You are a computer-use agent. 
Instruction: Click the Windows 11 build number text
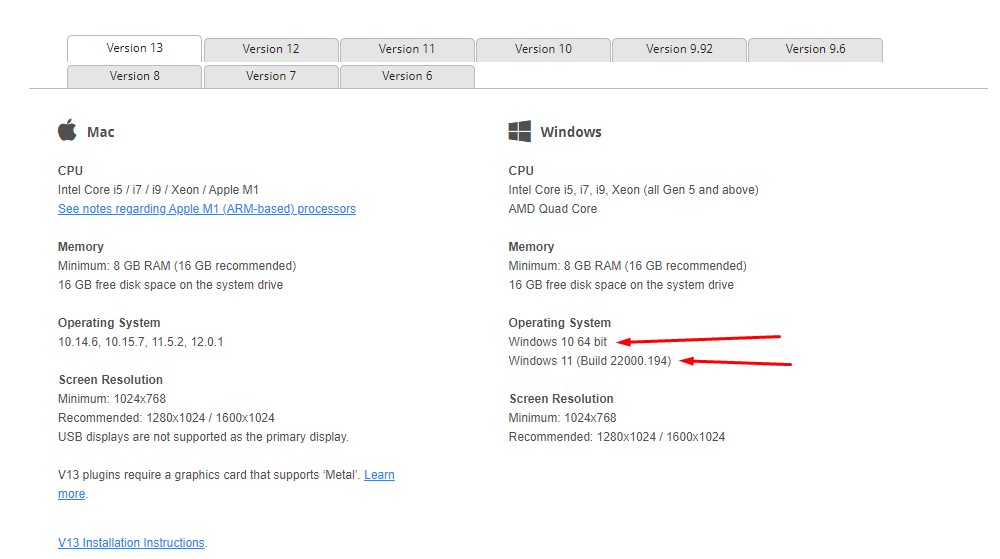click(590, 361)
